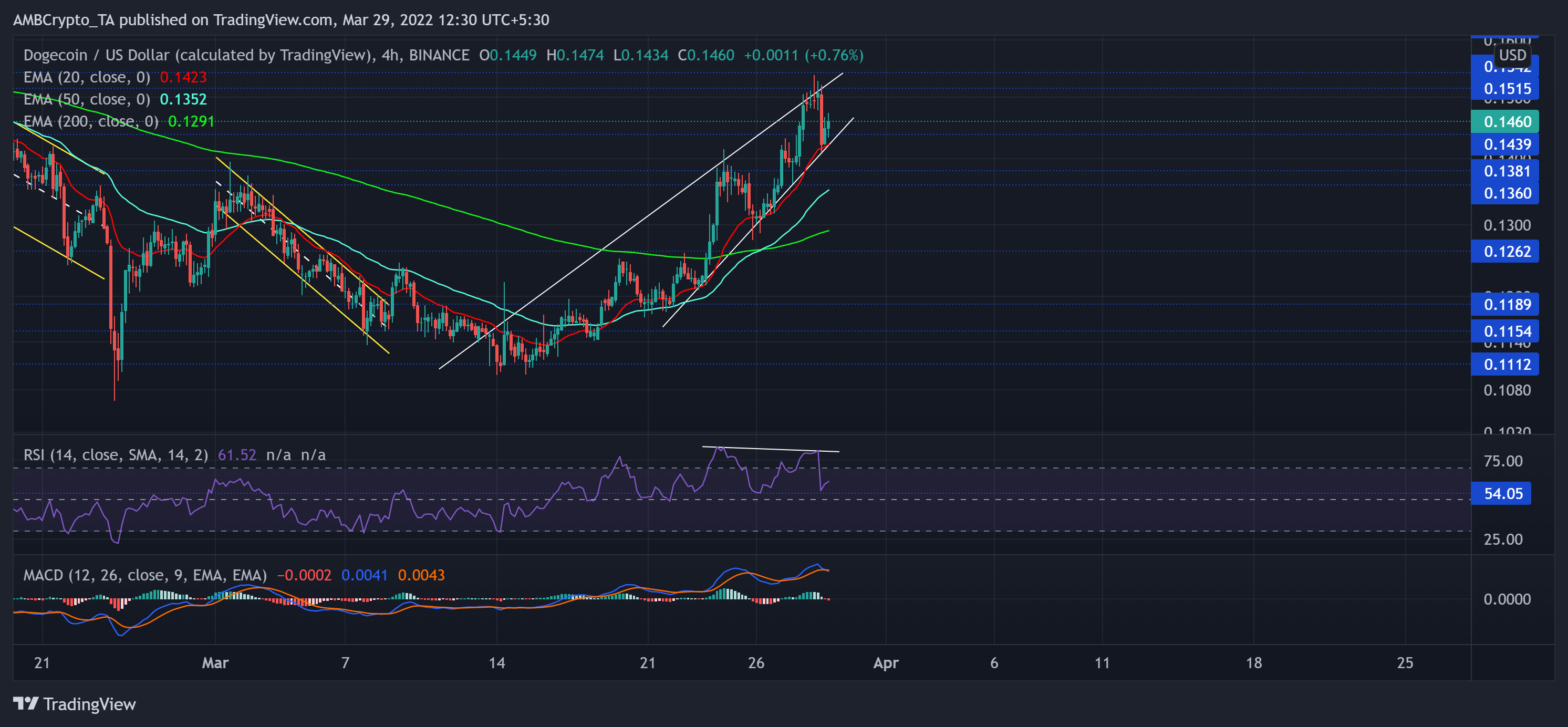
Task: Click the current price 0.1460 label
Action: (1507, 122)
